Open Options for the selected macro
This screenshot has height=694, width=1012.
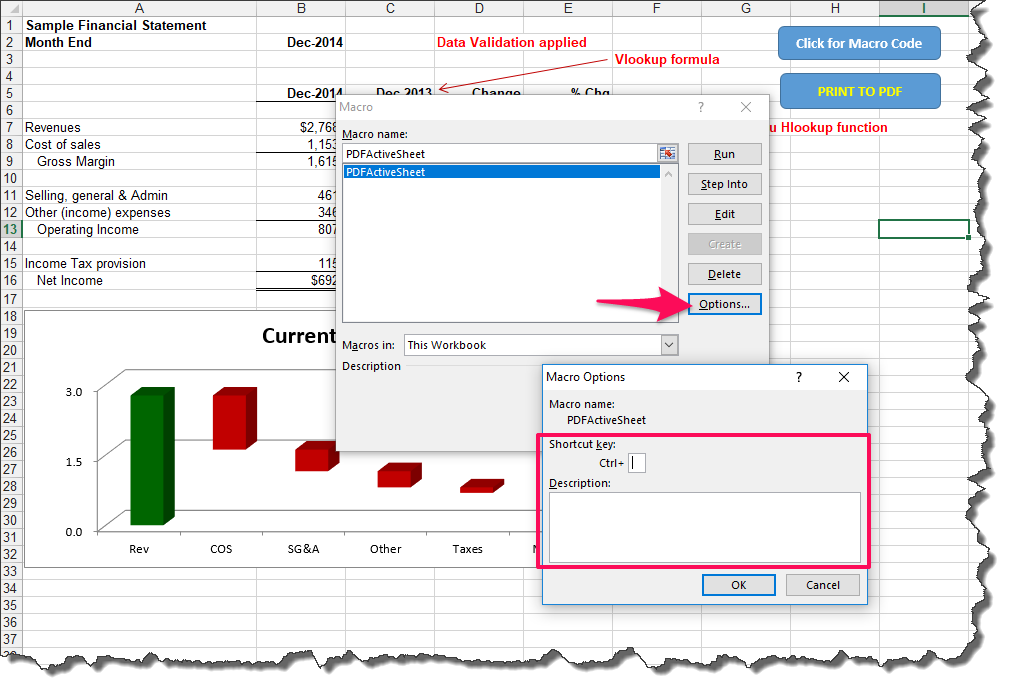(x=724, y=303)
